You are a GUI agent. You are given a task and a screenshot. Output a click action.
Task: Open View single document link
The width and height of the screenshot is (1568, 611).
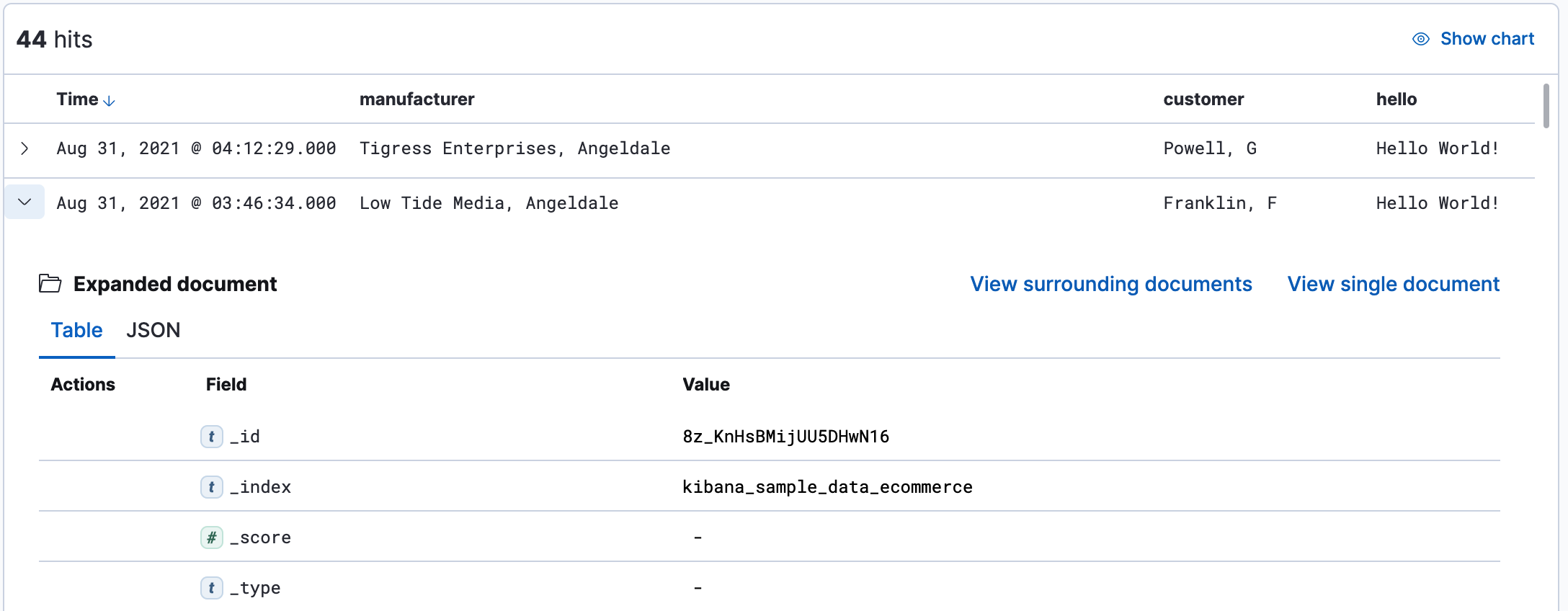(x=1393, y=284)
